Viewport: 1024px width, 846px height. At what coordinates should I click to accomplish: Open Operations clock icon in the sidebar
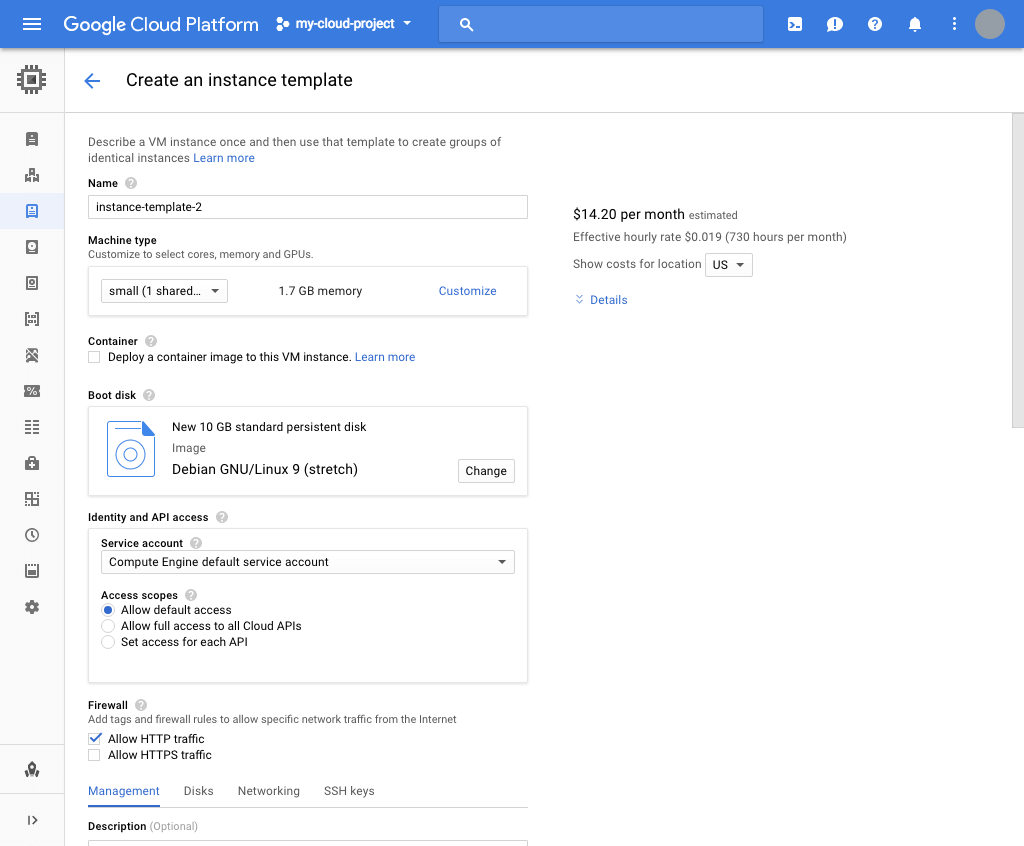32,535
